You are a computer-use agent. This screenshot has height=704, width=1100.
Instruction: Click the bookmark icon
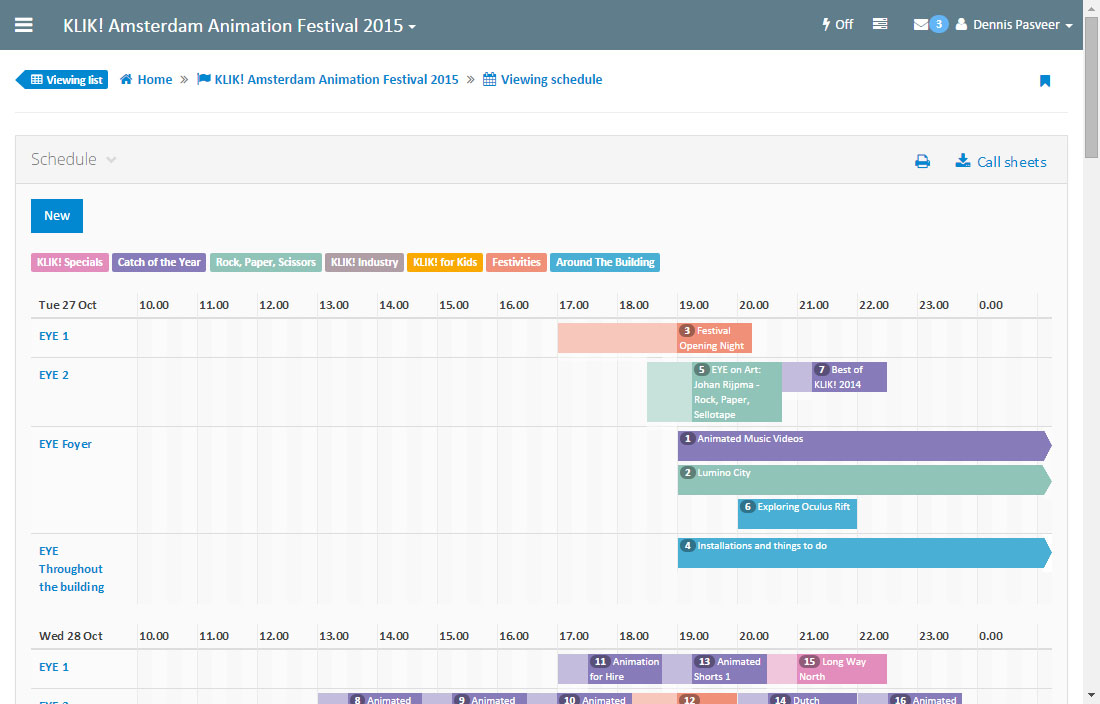click(1045, 81)
